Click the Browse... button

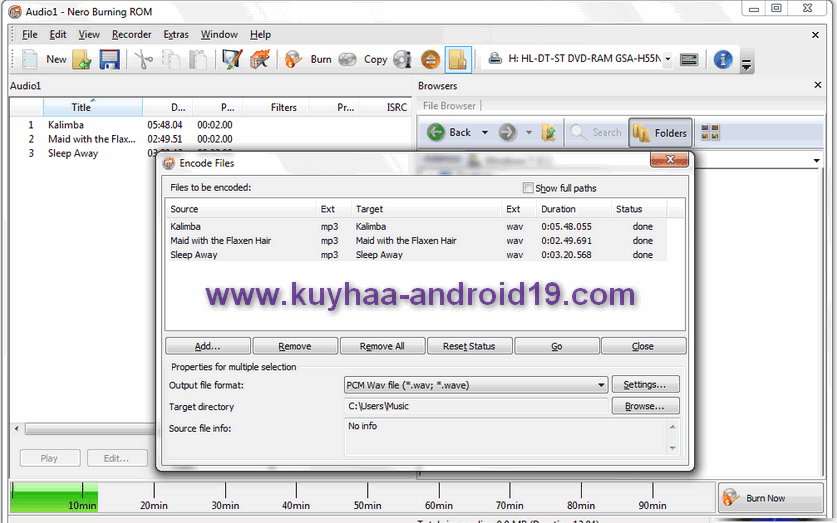pos(645,406)
